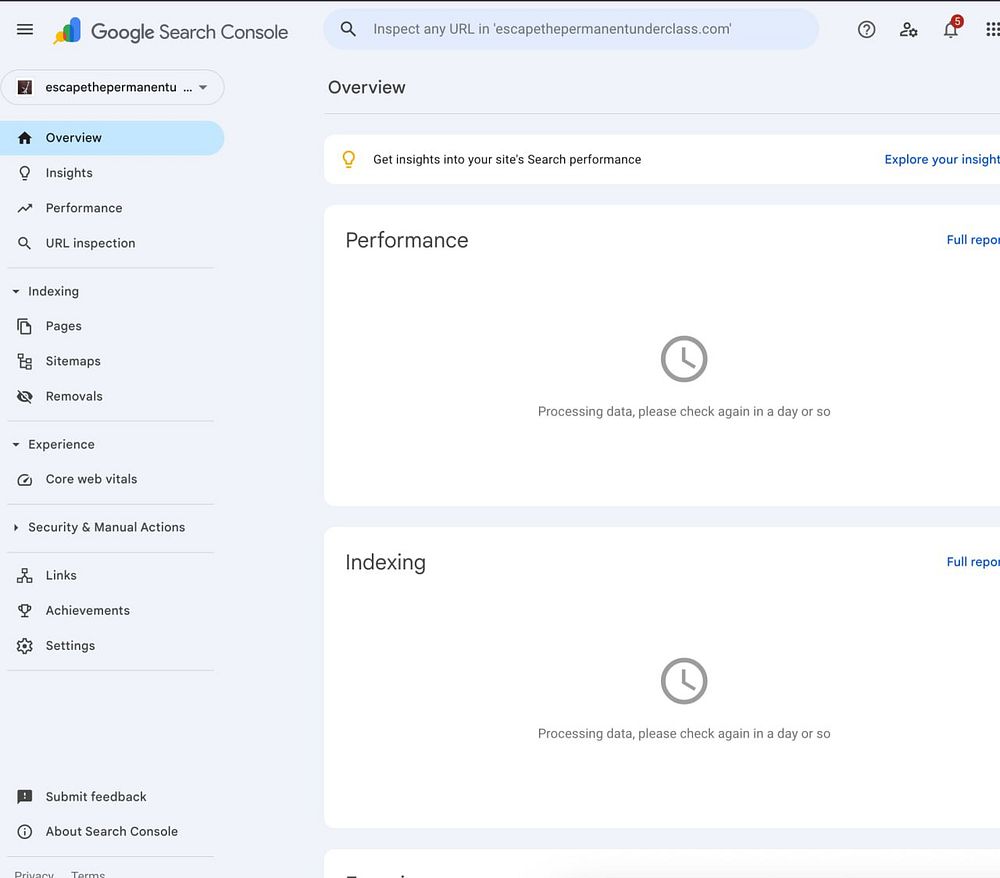Screen dimensions: 1000x878
Task: Open Sitemaps in the sidebar
Action: click(x=73, y=361)
